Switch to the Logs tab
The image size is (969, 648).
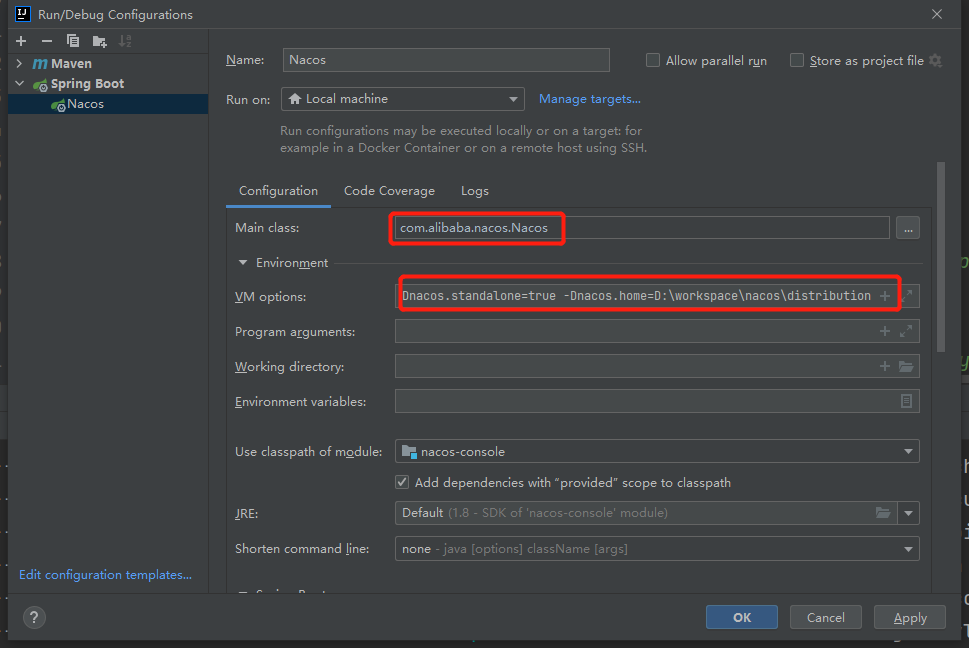click(x=475, y=191)
